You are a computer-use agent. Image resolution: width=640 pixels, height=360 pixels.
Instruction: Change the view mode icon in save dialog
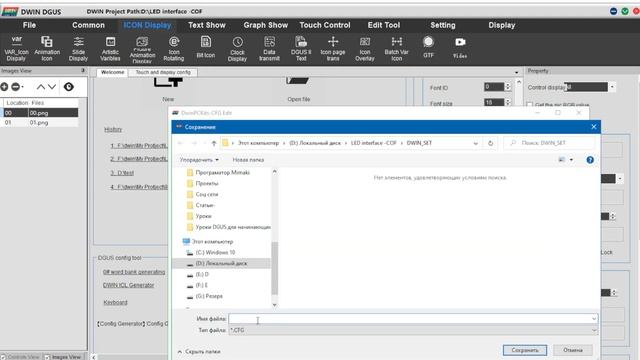(x=562, y=160)
